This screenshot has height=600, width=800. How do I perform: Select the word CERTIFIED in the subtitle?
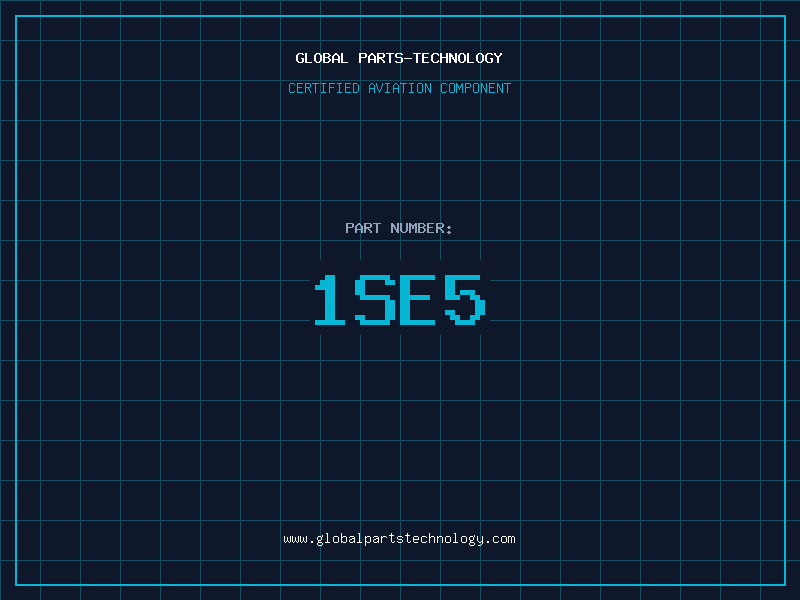coord(324,88)
